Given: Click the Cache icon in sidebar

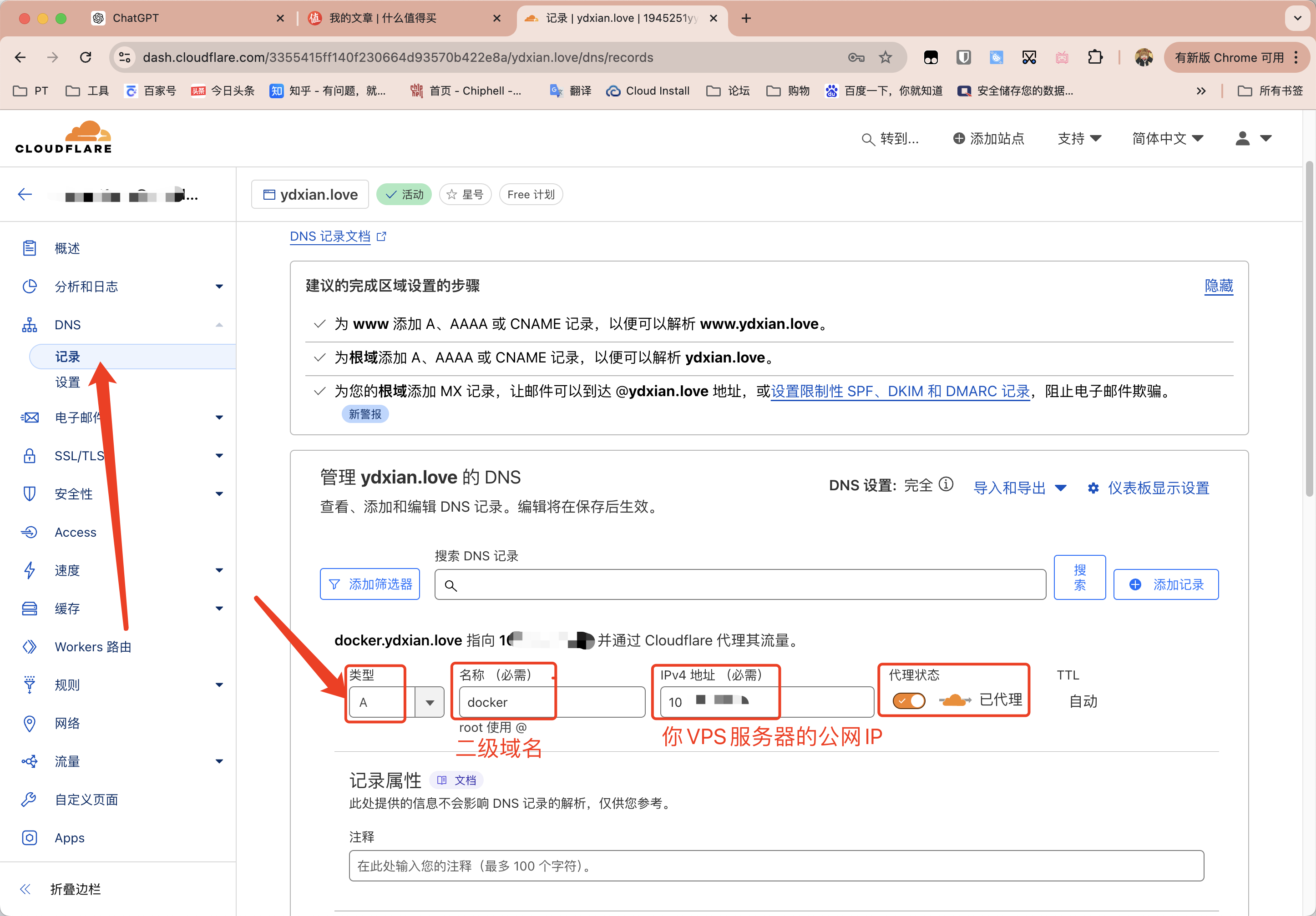Looking at the screenshot, I should 30,608.
